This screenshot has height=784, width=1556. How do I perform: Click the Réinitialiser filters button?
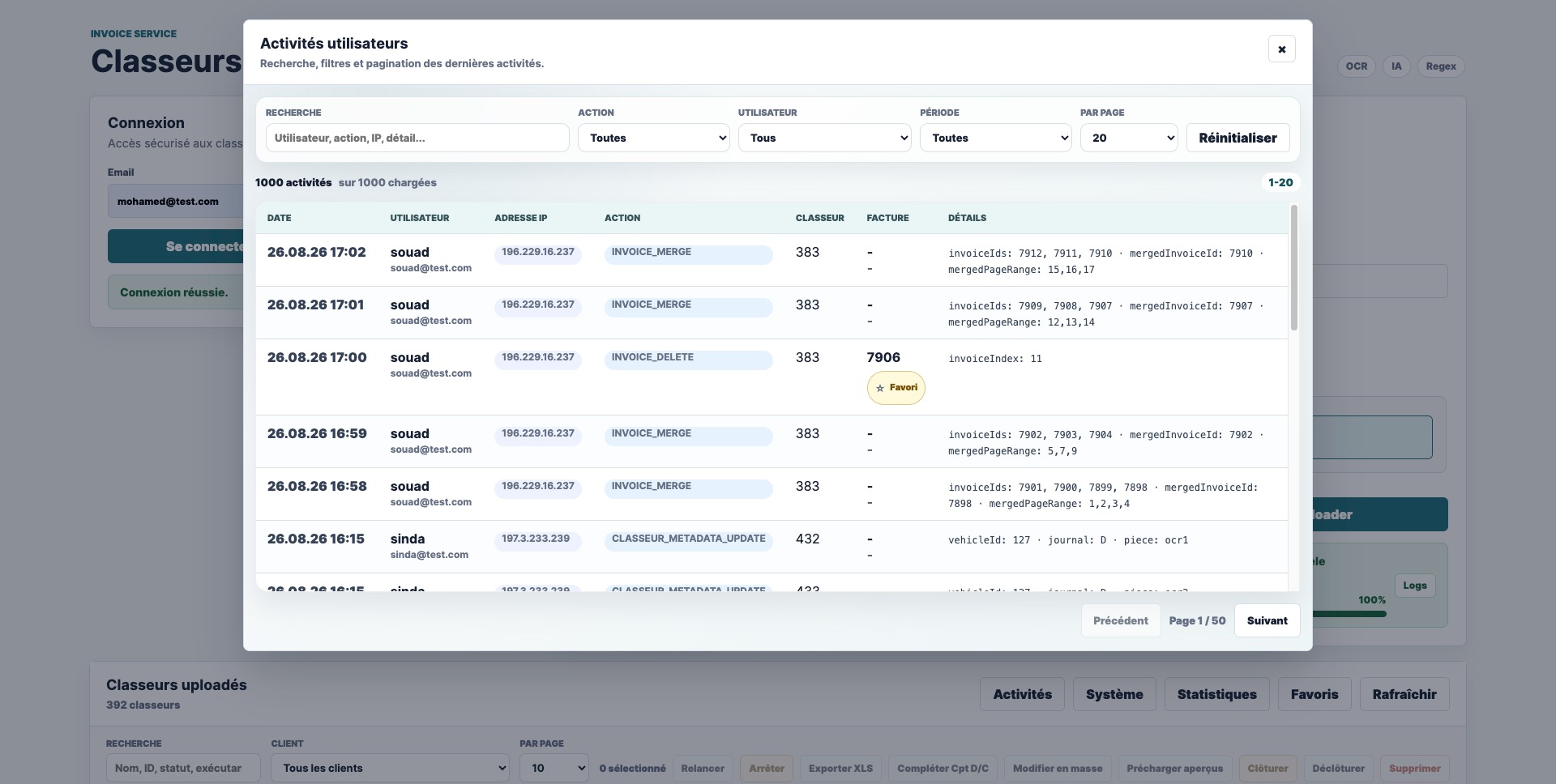click(1238, 138)
